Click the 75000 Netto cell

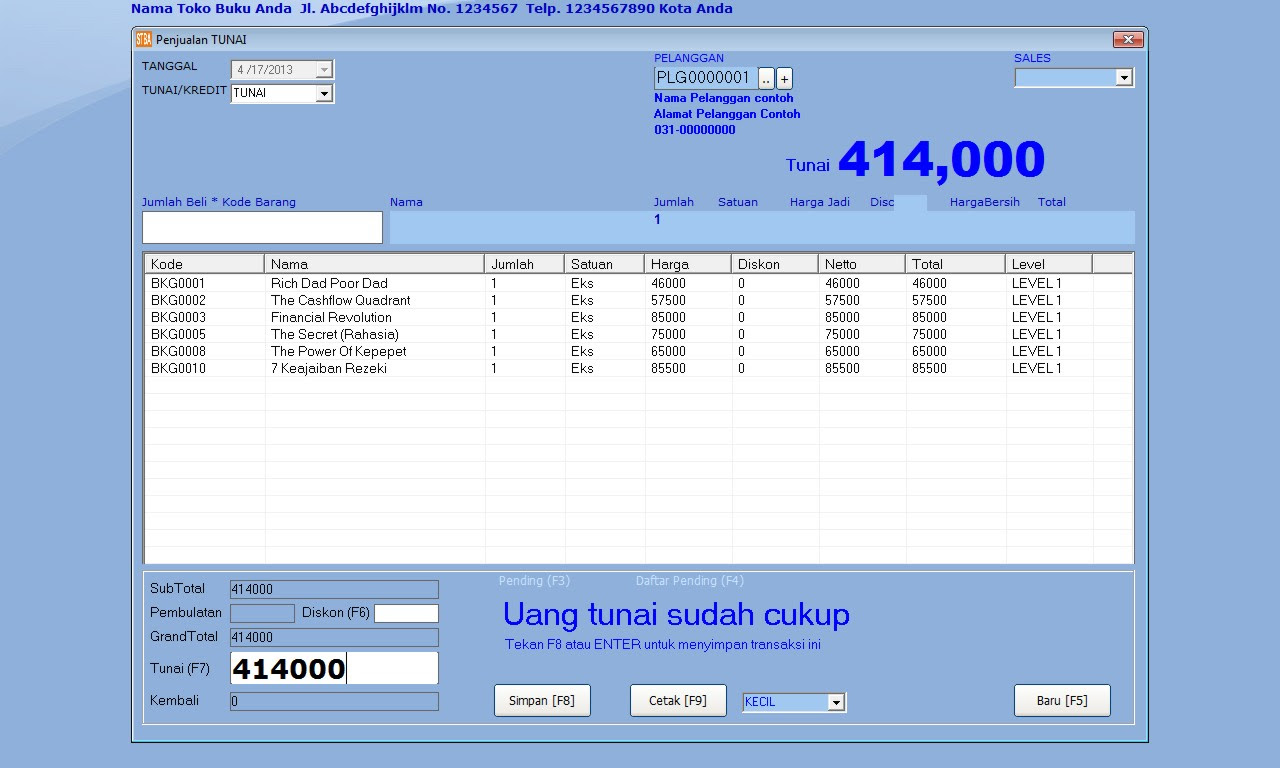[x=842, y=335]
